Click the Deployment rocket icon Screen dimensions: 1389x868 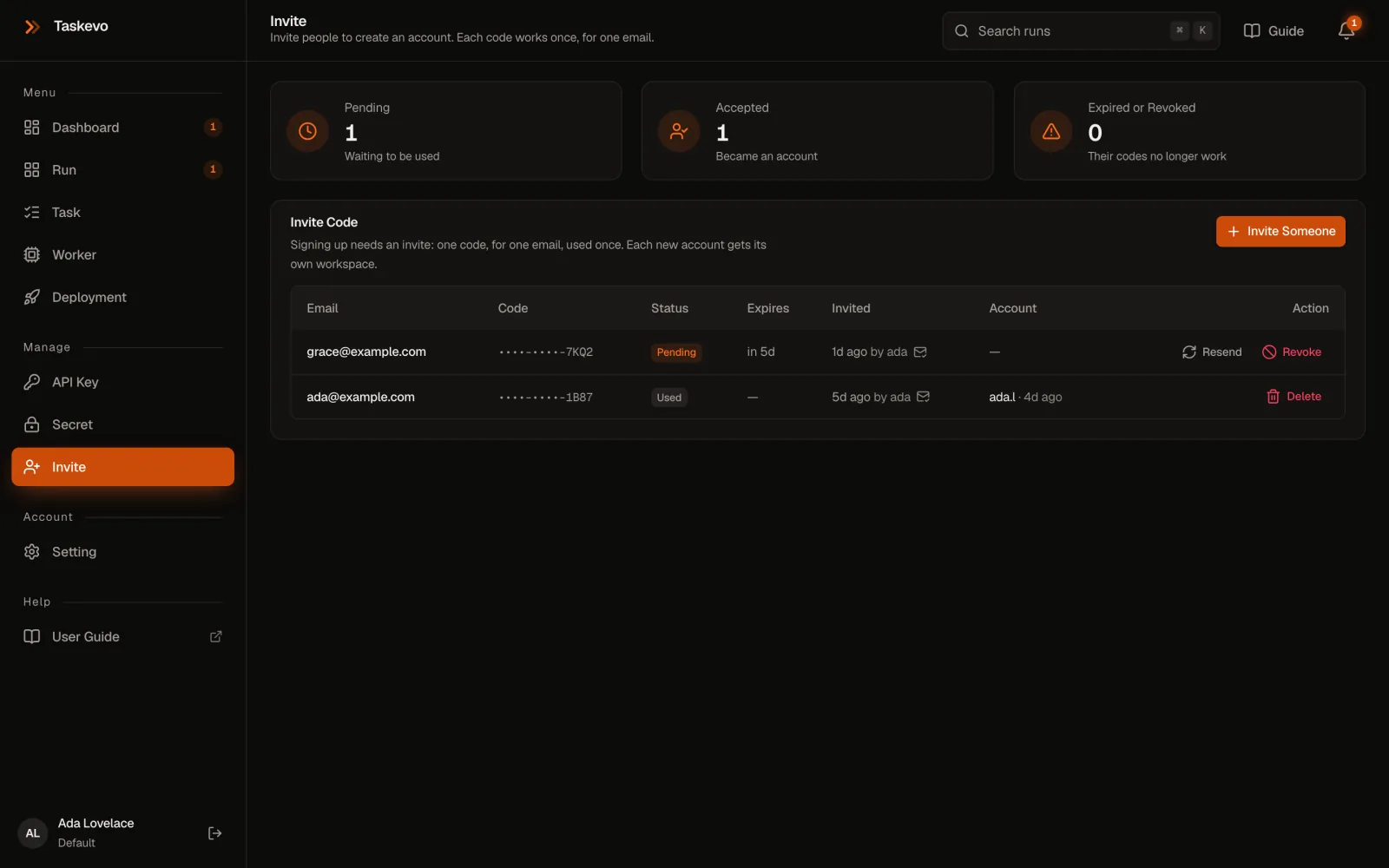pyautogui.click(x=32, y=298)
